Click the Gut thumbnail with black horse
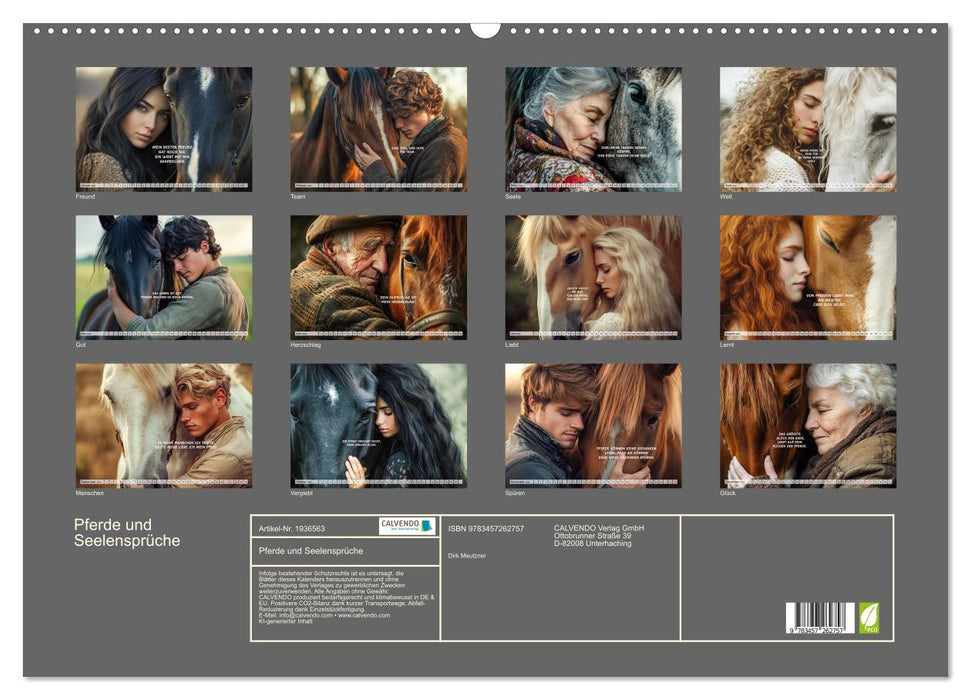Screen dimensions: 971x700 click(x=164, y=277)
